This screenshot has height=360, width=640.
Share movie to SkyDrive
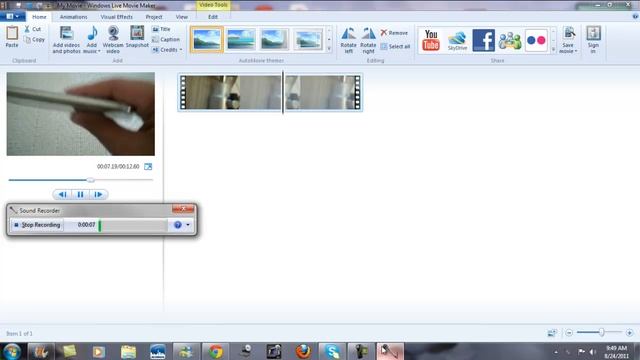pyautogui.click(x=457, y=40)
